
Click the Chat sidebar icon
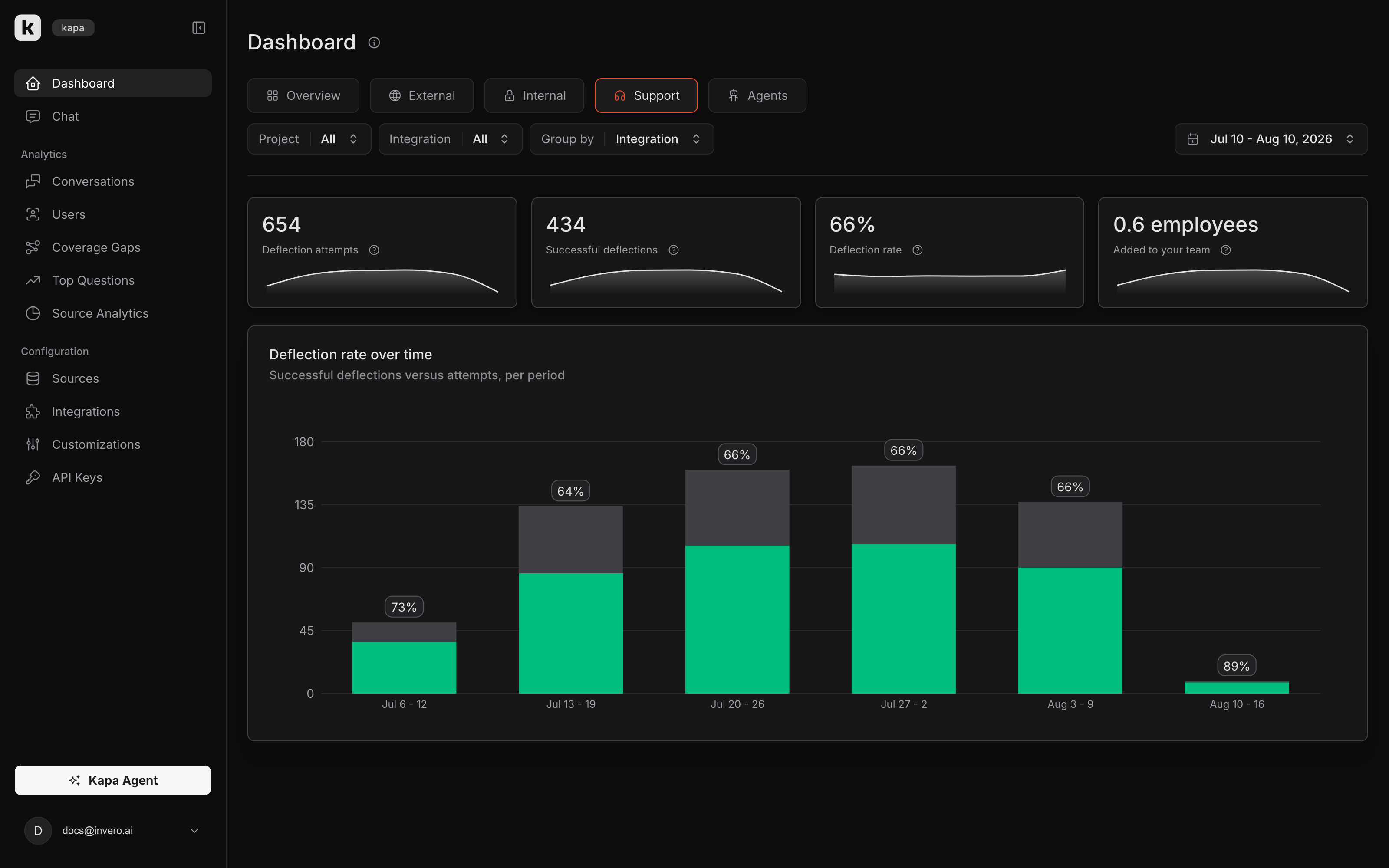tap(33, 117)
